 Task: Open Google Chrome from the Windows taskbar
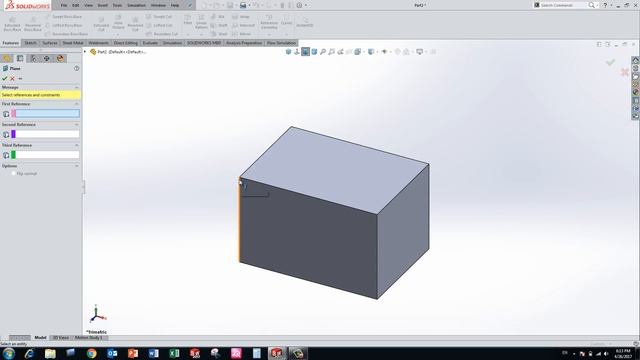pos(91,353)
